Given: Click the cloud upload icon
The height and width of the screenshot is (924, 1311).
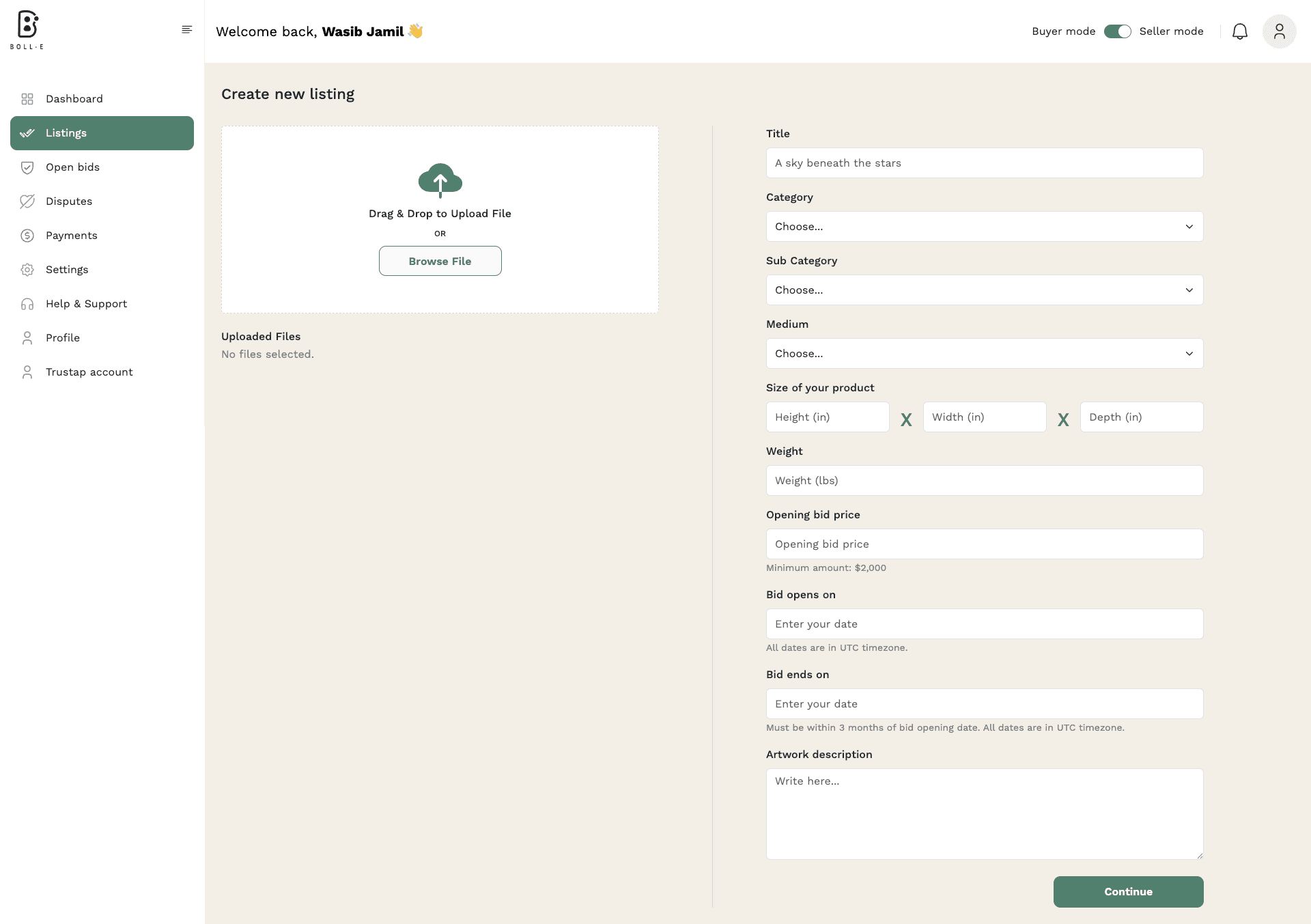Looking at the screenshot, I should tap(440, 180).
